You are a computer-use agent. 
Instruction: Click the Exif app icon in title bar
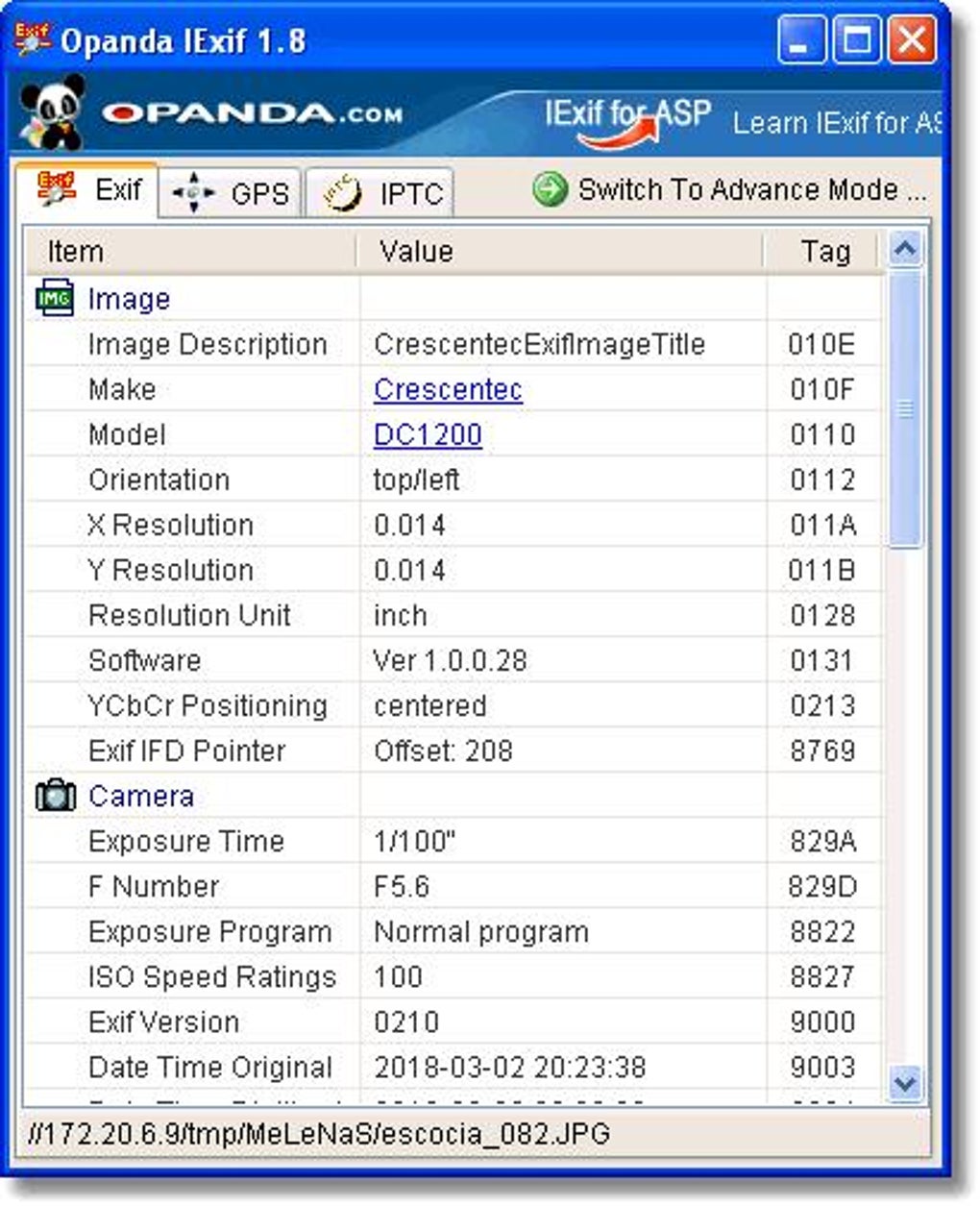coord(34,40)
